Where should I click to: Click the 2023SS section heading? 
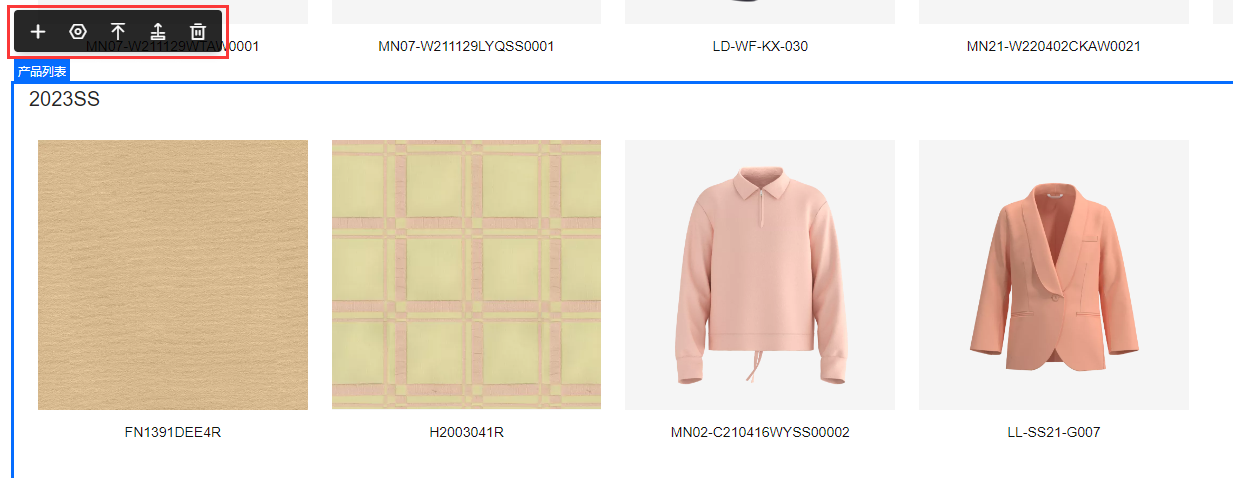(64, 99)
